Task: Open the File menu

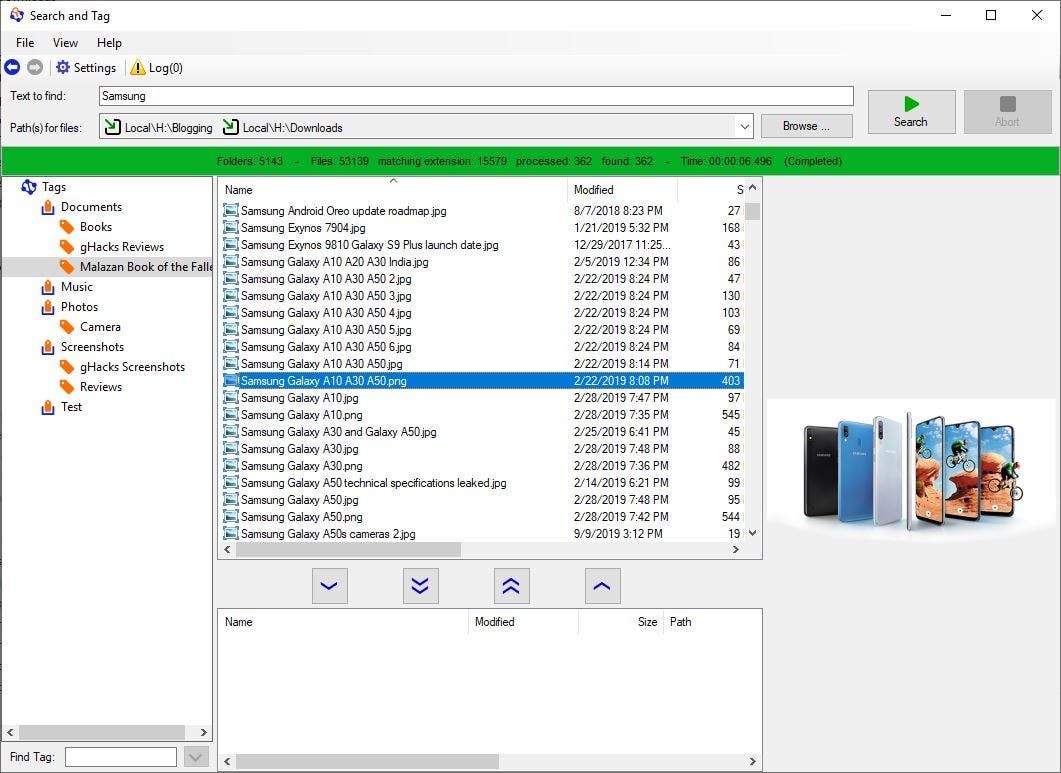Action: point(25,43)
